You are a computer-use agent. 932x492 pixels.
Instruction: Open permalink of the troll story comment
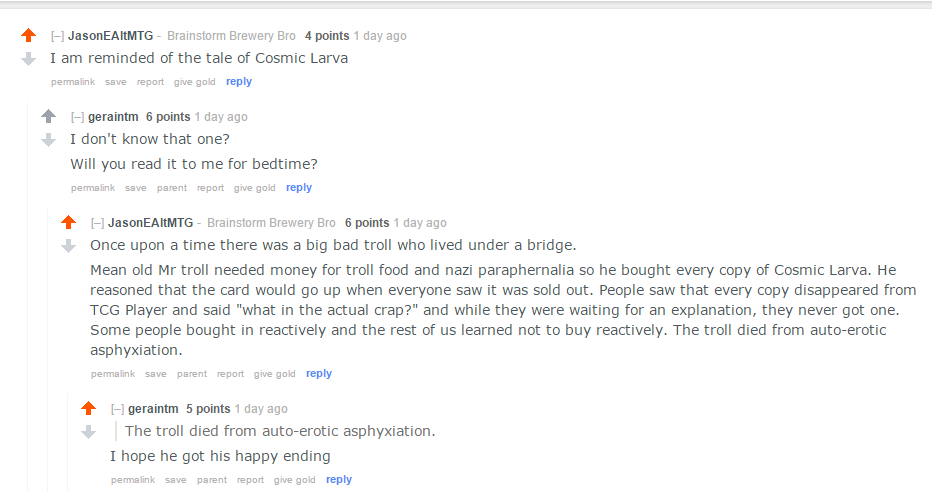113,374
